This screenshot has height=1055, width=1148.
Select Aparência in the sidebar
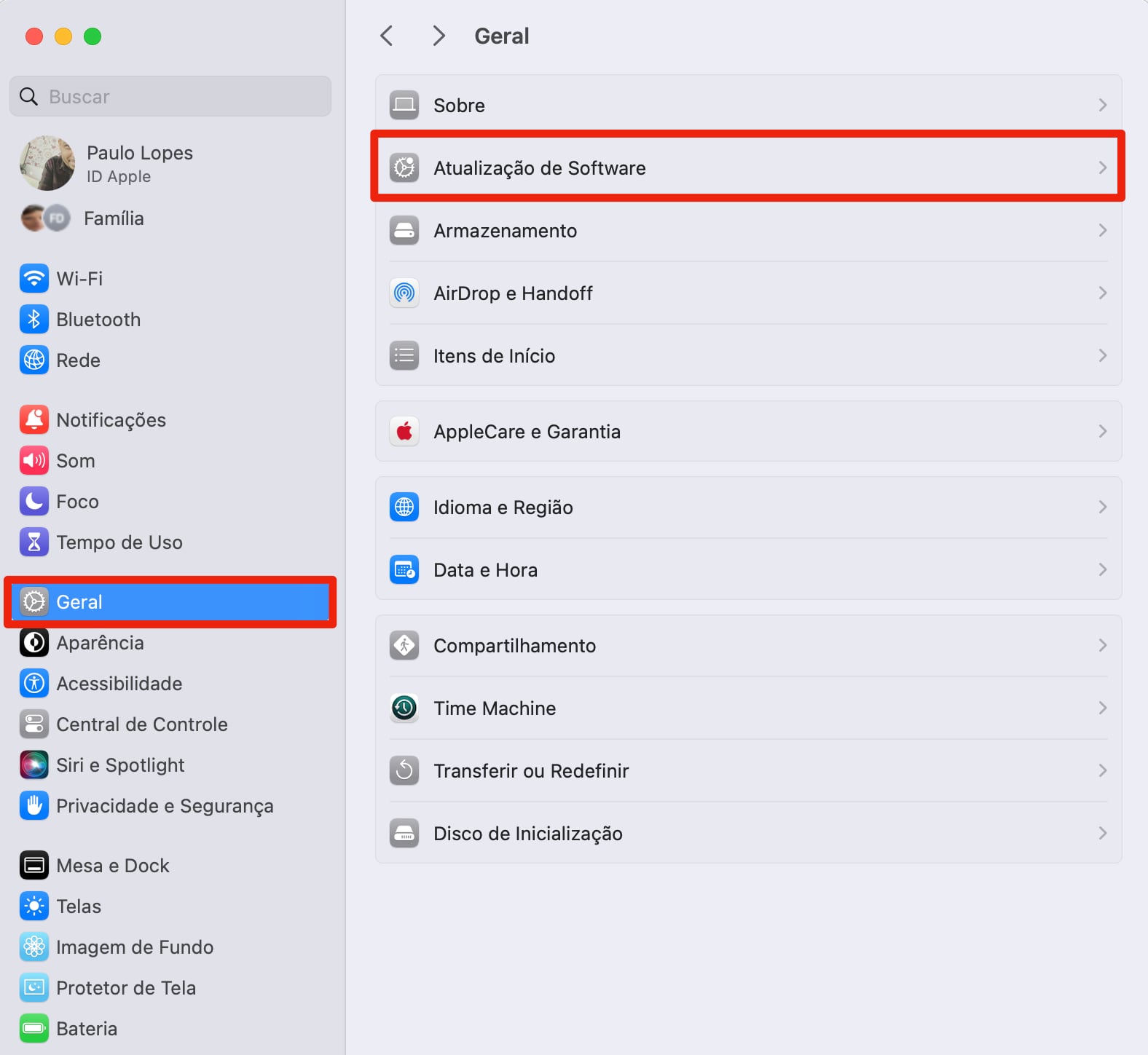[x=100, y=642]
